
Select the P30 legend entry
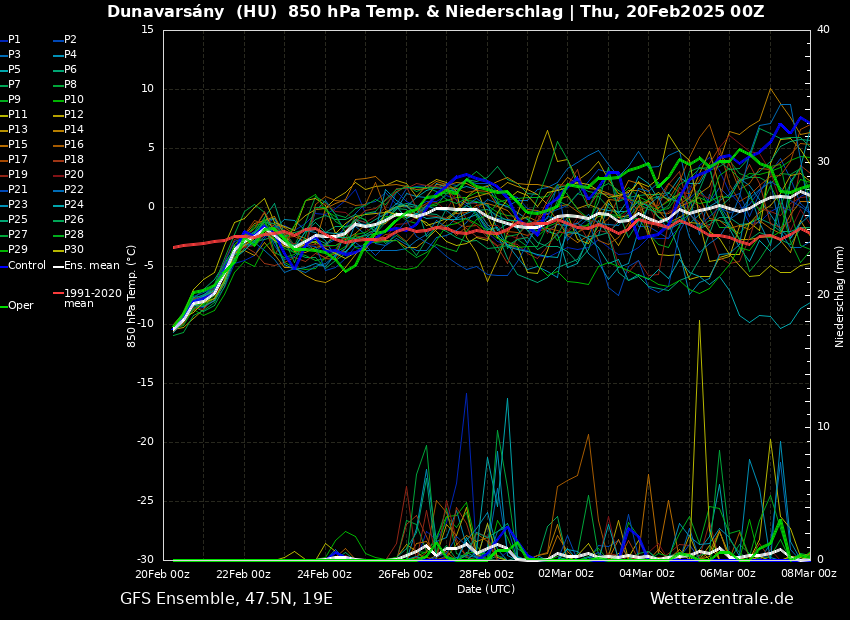click(x=74, y=250)
